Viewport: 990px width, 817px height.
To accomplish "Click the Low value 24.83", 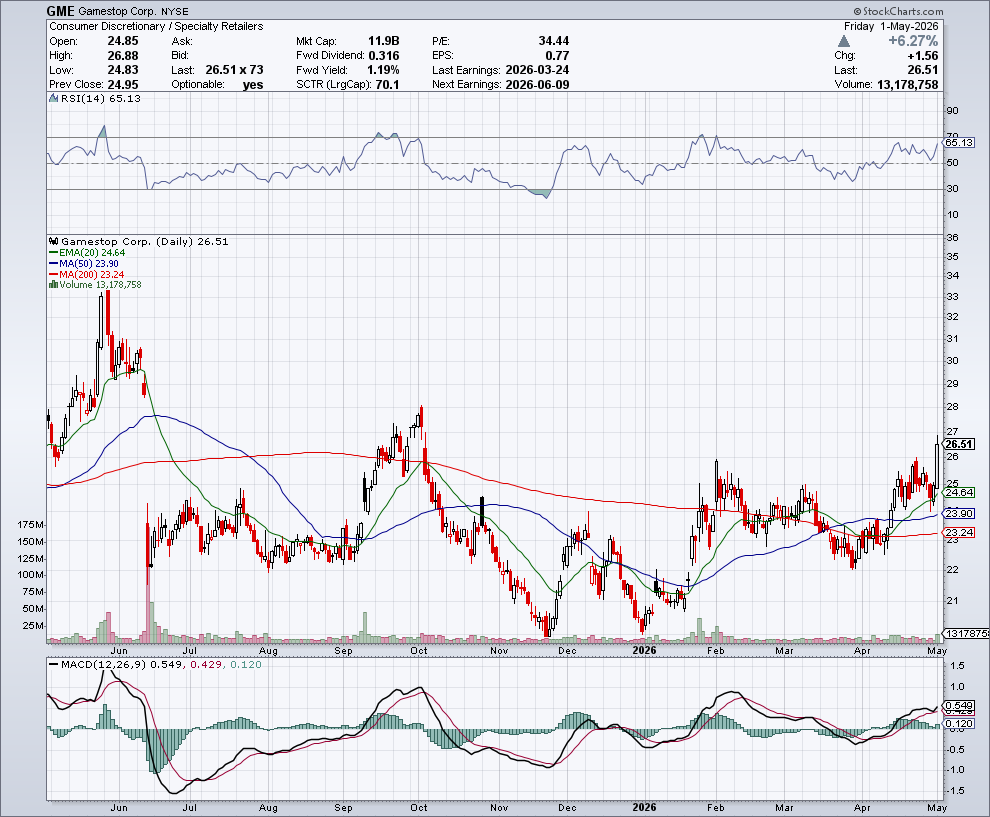I will 122,70.
